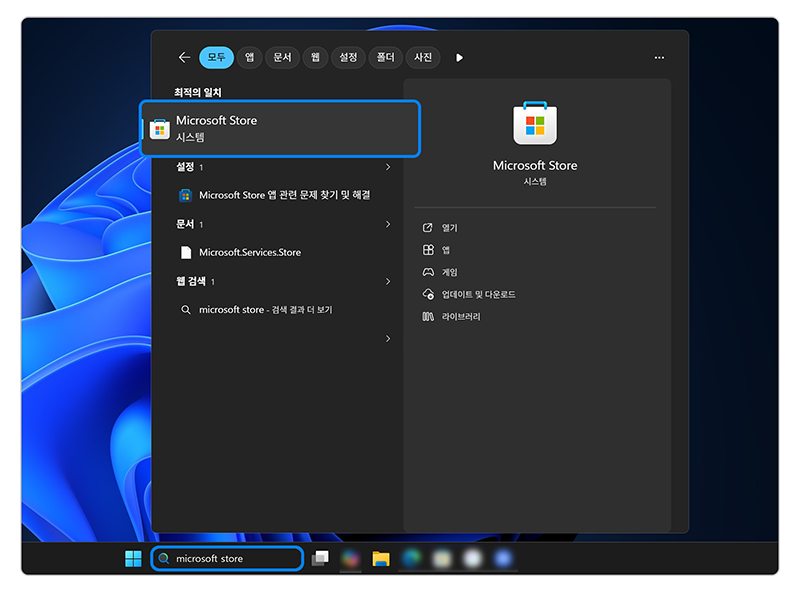
Task: Click the 최적의 일치 heading
Action: click(198, 92)
